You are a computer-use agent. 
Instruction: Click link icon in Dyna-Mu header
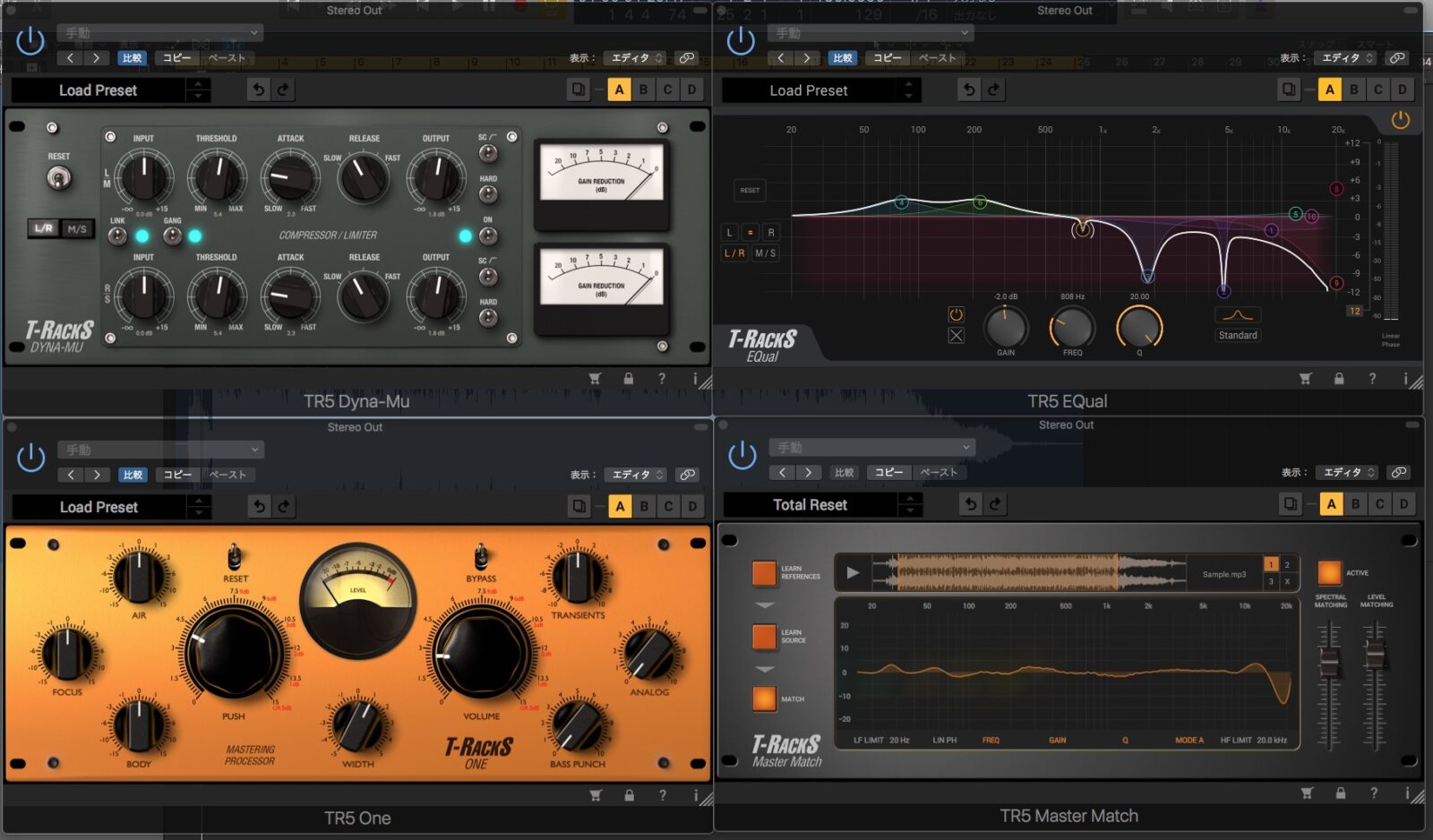click(x=687, y=58)
